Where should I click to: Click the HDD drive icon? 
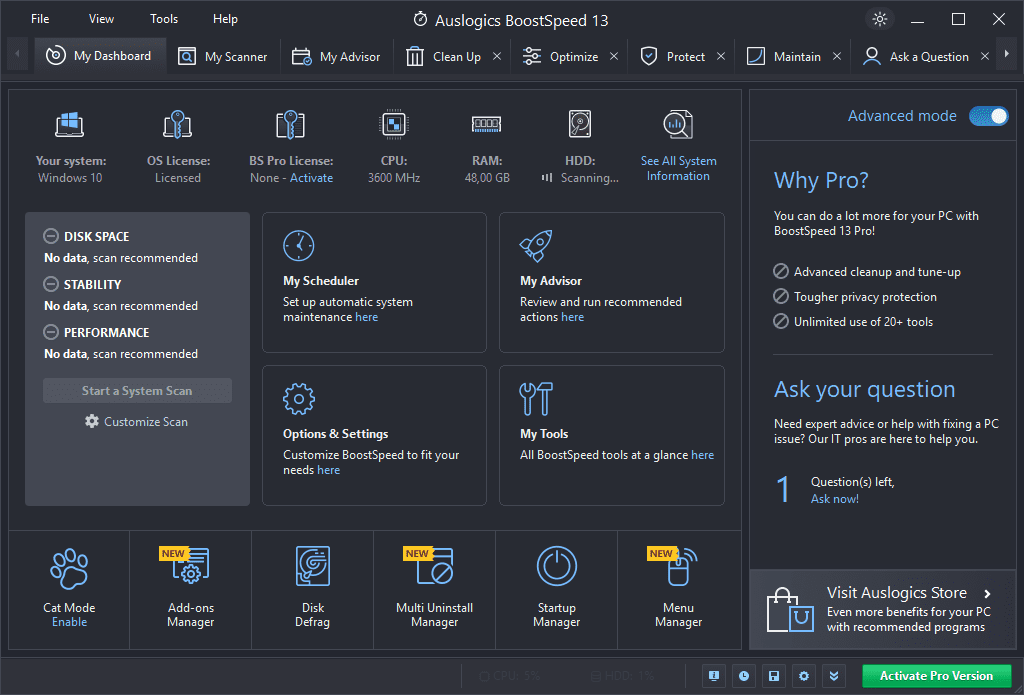[x=580, y=123]
